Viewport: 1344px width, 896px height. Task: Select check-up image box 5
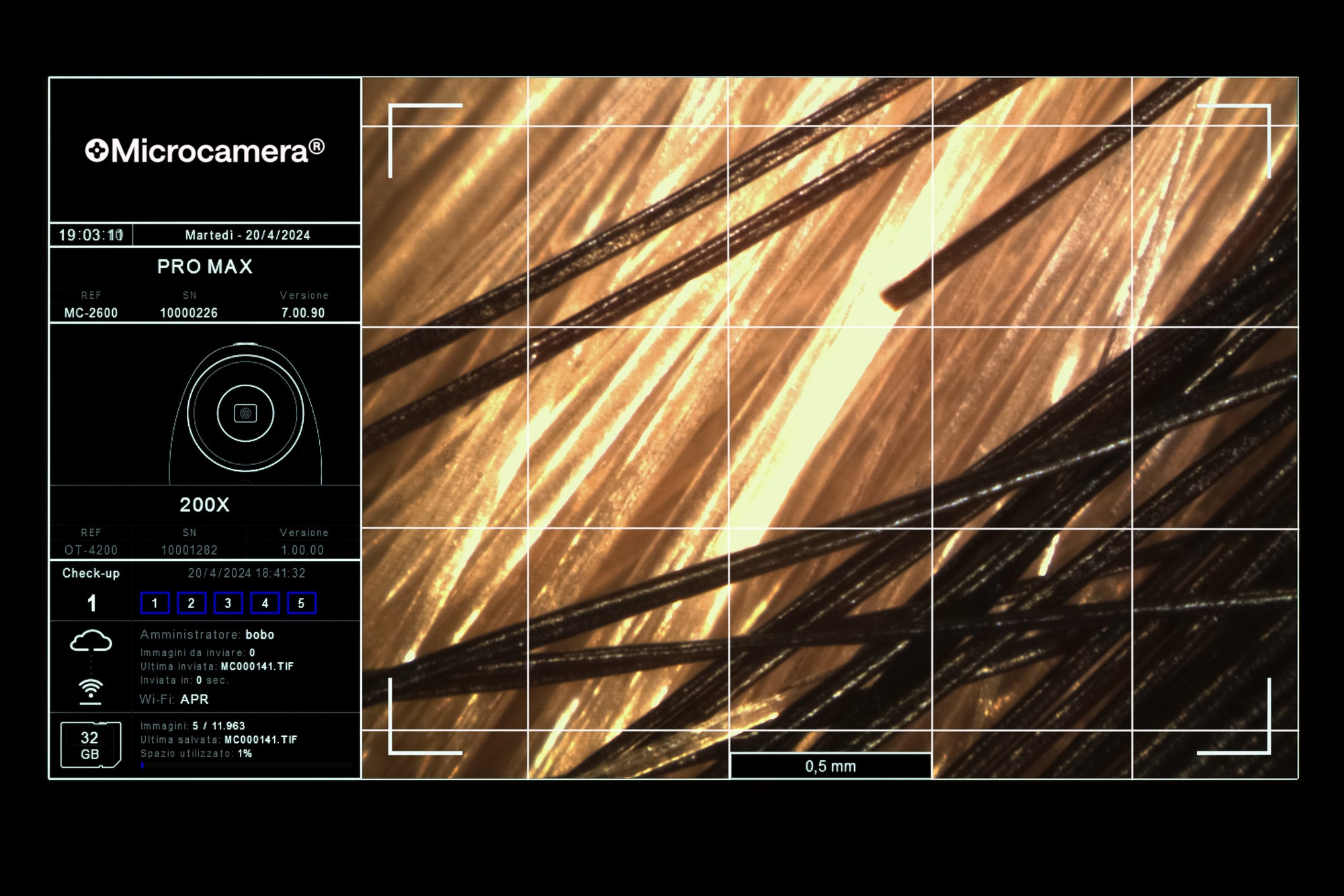301,603
